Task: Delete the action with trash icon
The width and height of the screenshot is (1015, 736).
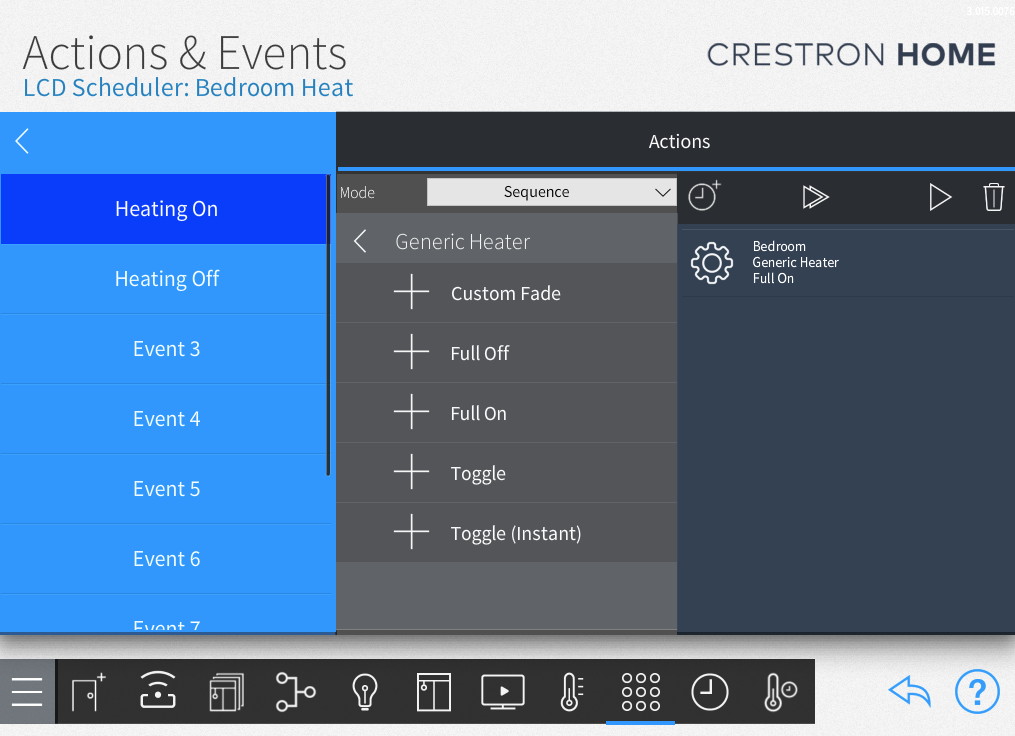Action: (x=994, y=197)
